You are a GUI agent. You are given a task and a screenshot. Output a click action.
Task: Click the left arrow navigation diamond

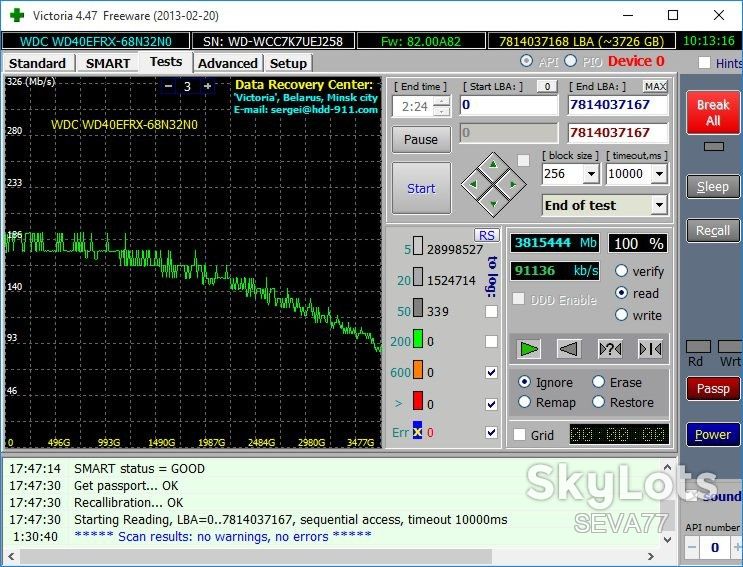click(x=473, y=184)
